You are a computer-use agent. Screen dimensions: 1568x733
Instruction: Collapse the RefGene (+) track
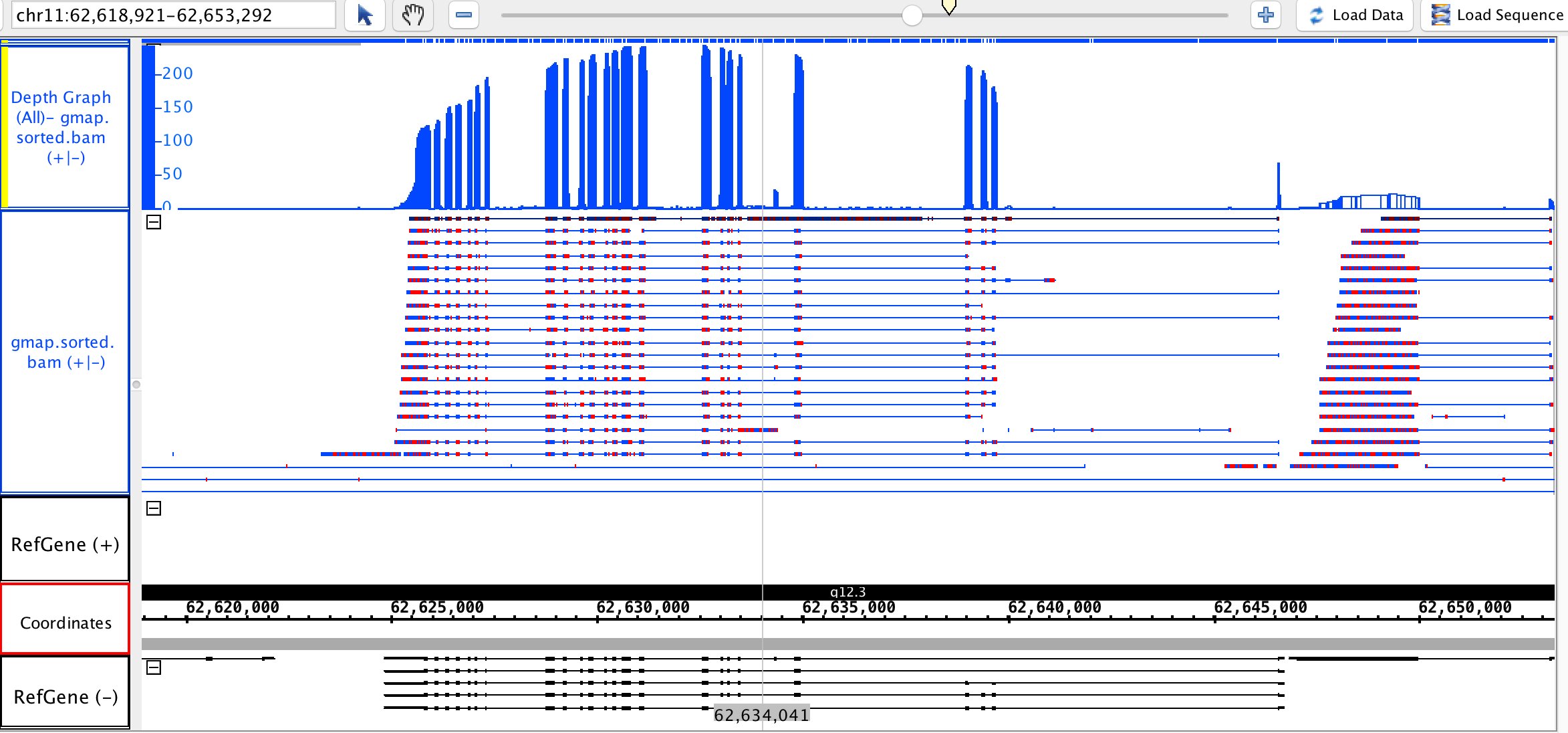click(x=154, y=508)
